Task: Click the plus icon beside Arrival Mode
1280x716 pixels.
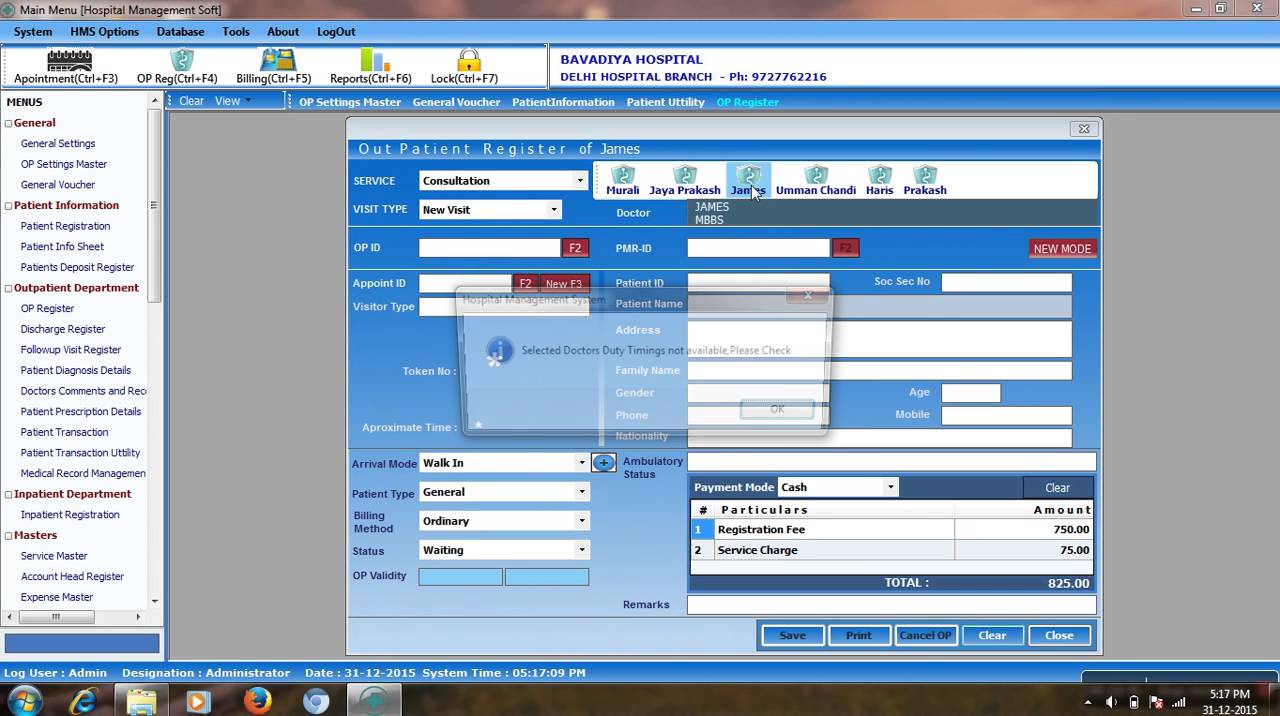Action: 604,463
